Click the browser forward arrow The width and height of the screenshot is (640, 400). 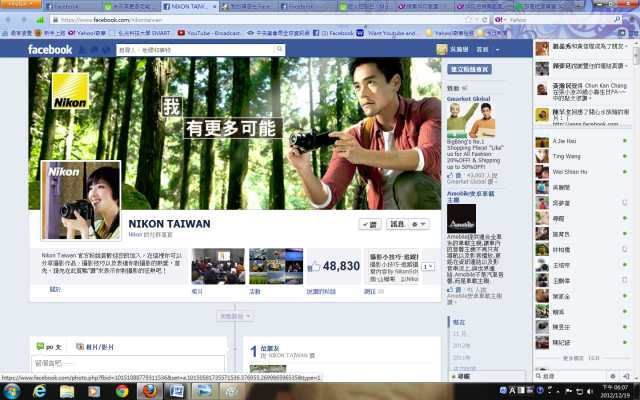pyautogui.click(x=24, y=20)
